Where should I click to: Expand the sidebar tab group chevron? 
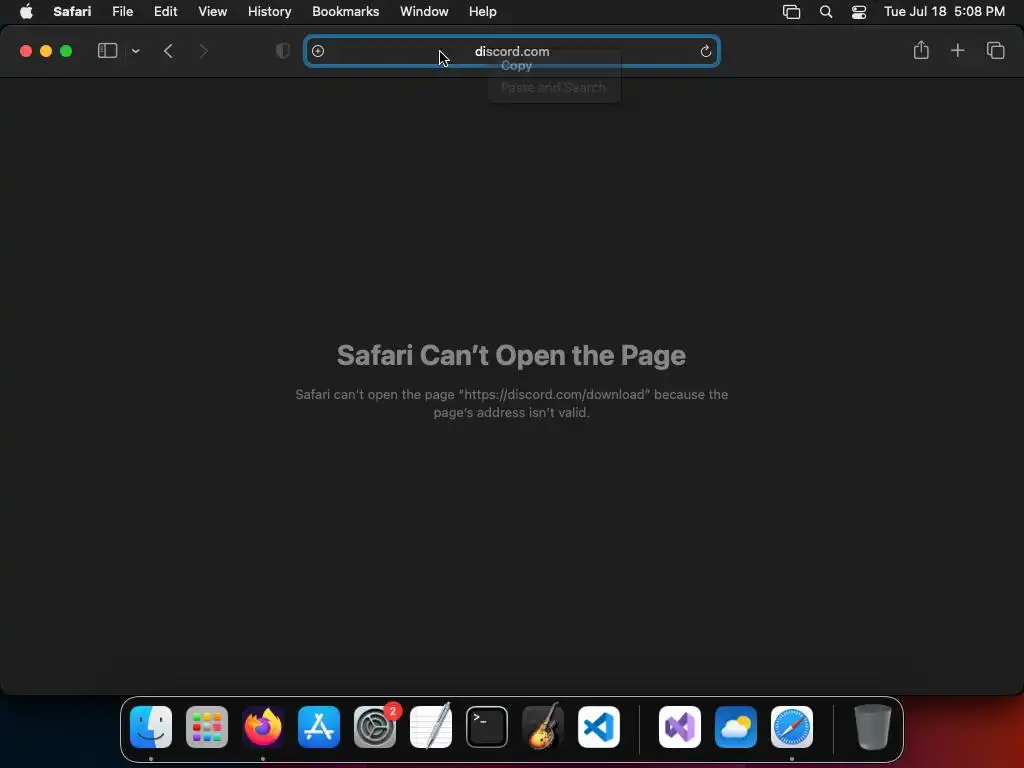tap(136, 51)
